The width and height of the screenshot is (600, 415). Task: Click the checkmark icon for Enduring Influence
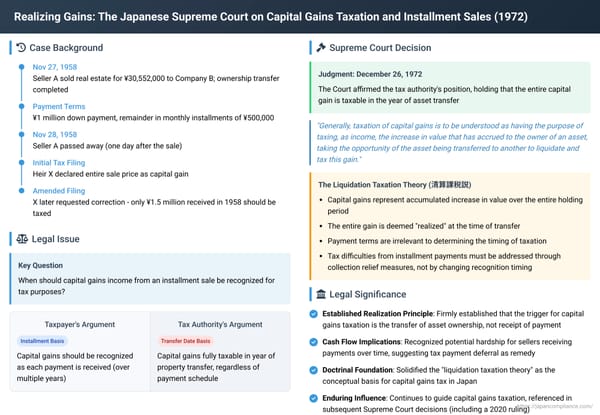pyautogui.click(x=316, y=397)
